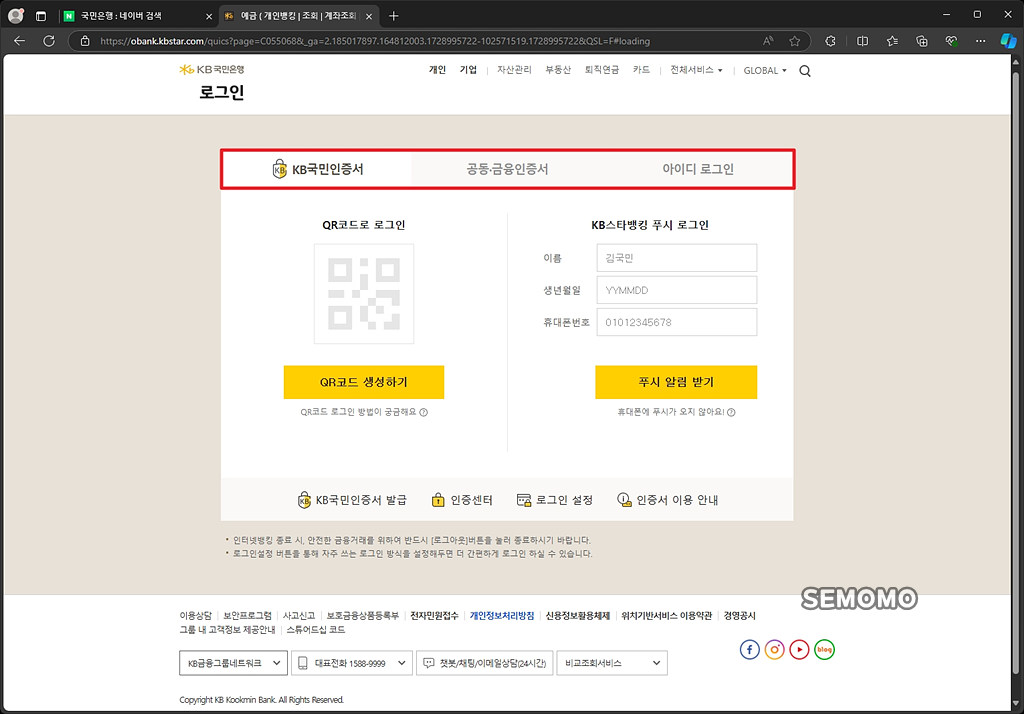The image size is (1024, 714).
Task: Open the 자산관리 menu item
Action: [x=514, y=70]
